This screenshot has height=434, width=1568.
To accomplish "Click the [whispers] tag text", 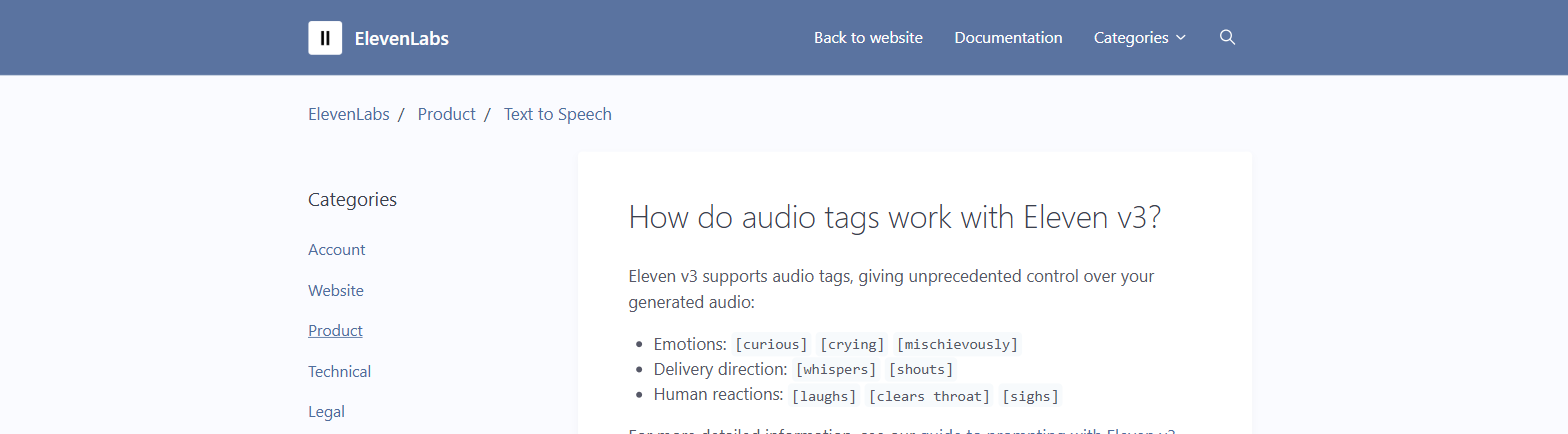I will (836, 369).
